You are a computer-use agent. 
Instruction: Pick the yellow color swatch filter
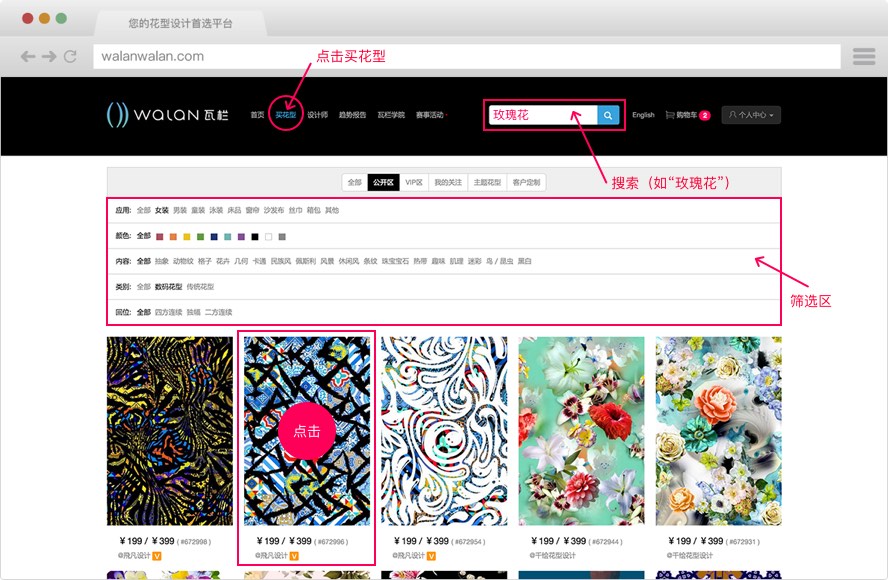tap(187, 236)
